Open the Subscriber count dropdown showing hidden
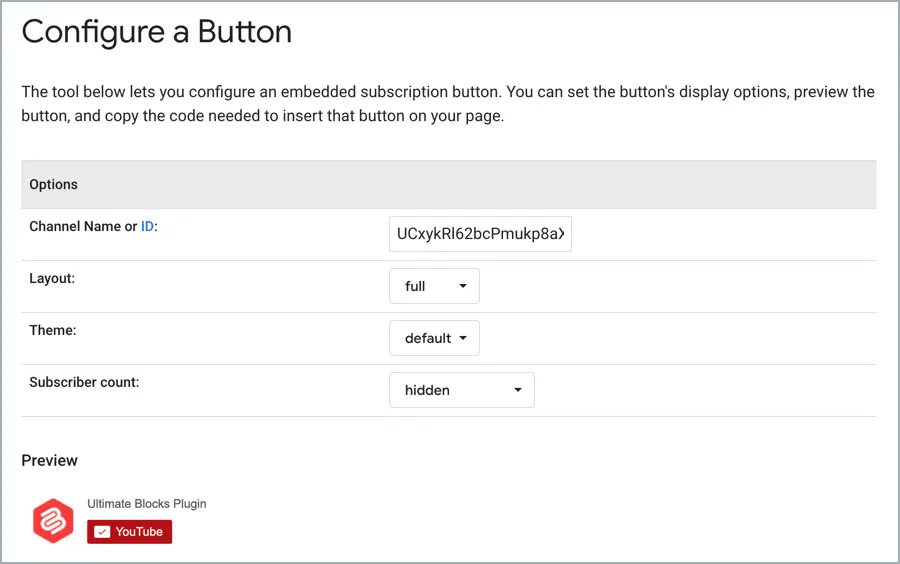Screen dimensions: 900x564 click(x=461, y=390)
